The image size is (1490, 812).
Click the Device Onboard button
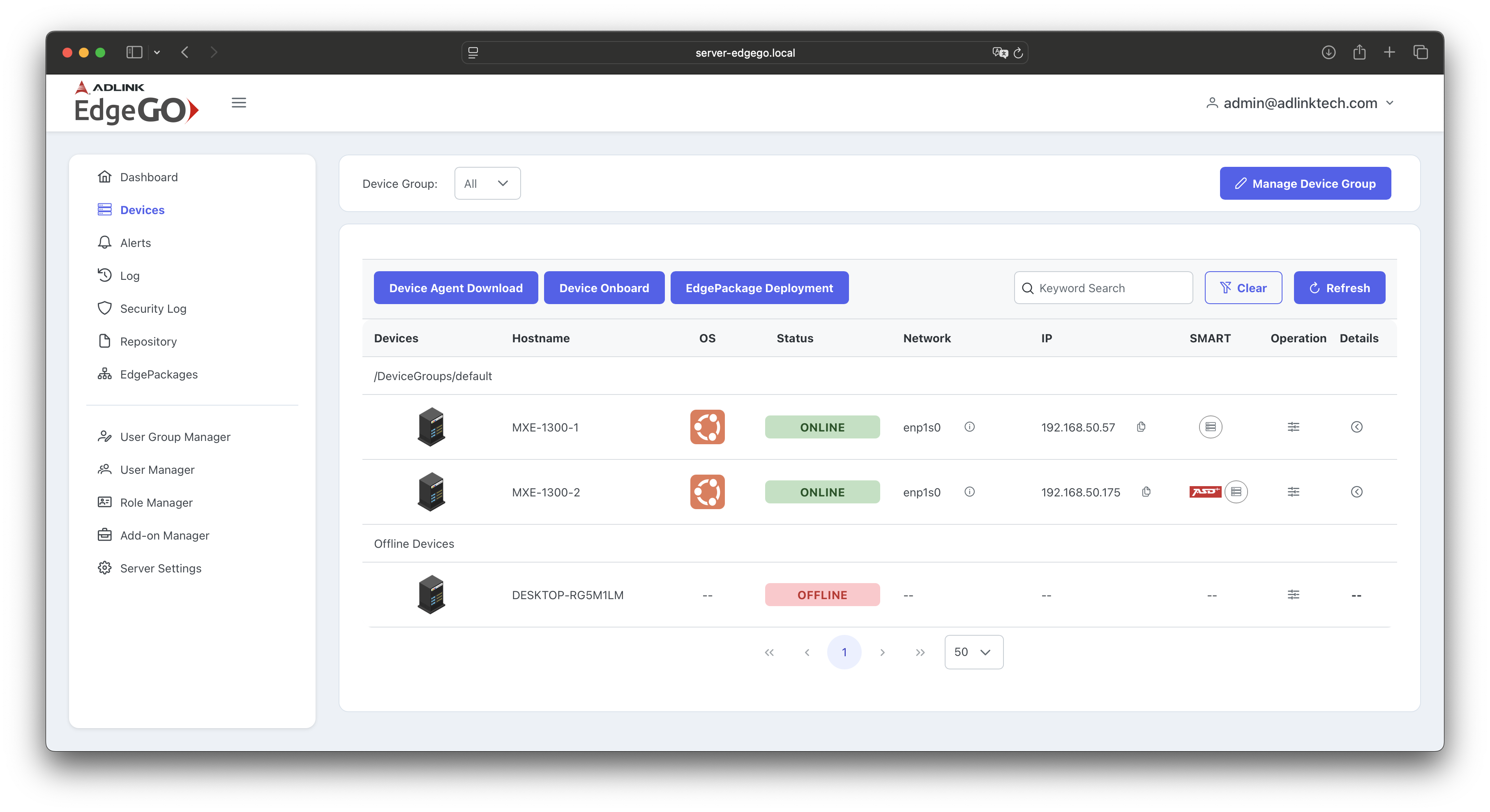[x=604, y=287]
